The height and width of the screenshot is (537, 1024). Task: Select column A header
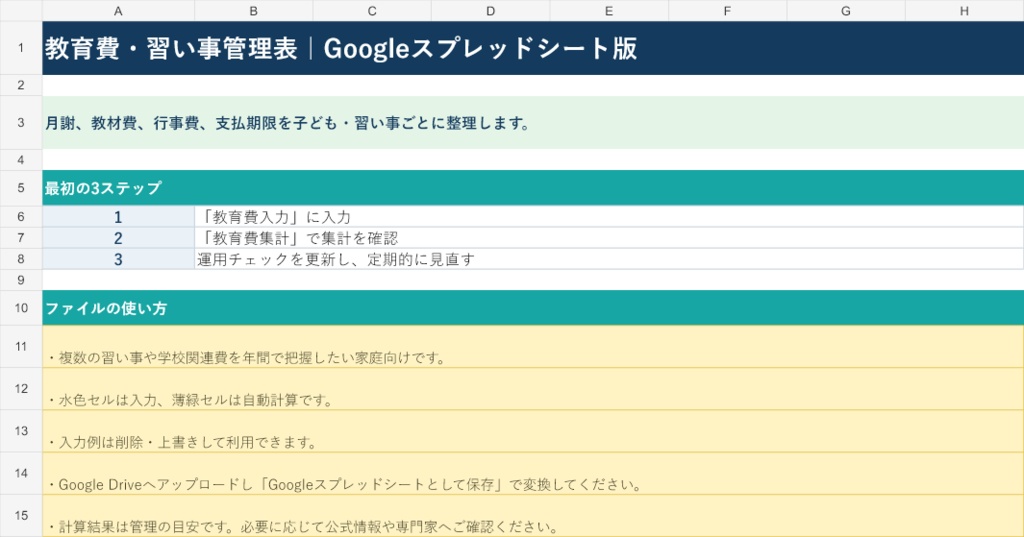click(x=118, y=10)
